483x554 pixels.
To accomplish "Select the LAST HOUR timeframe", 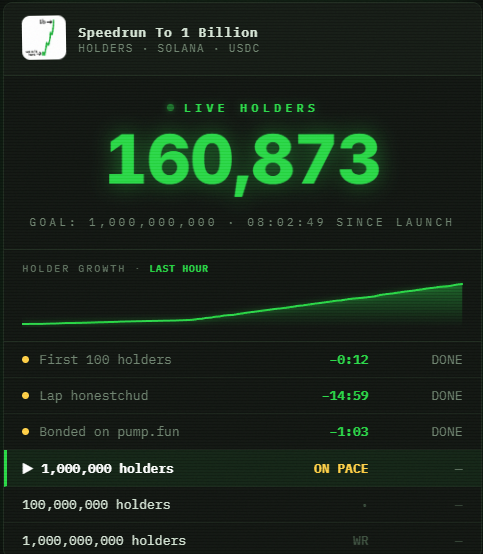I will coord(179,269).
